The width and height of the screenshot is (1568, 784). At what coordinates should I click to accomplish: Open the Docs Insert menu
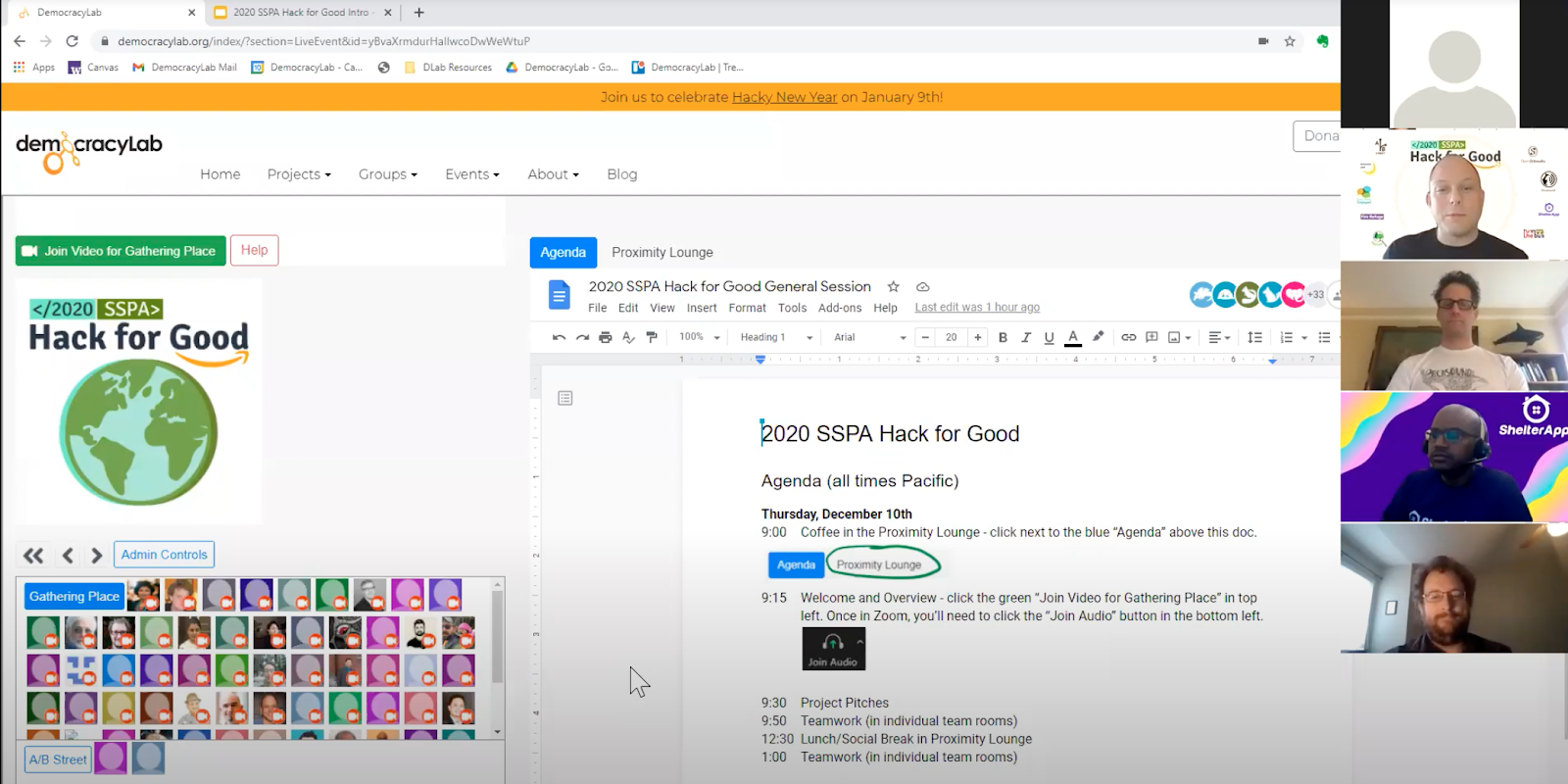(702, 308)
